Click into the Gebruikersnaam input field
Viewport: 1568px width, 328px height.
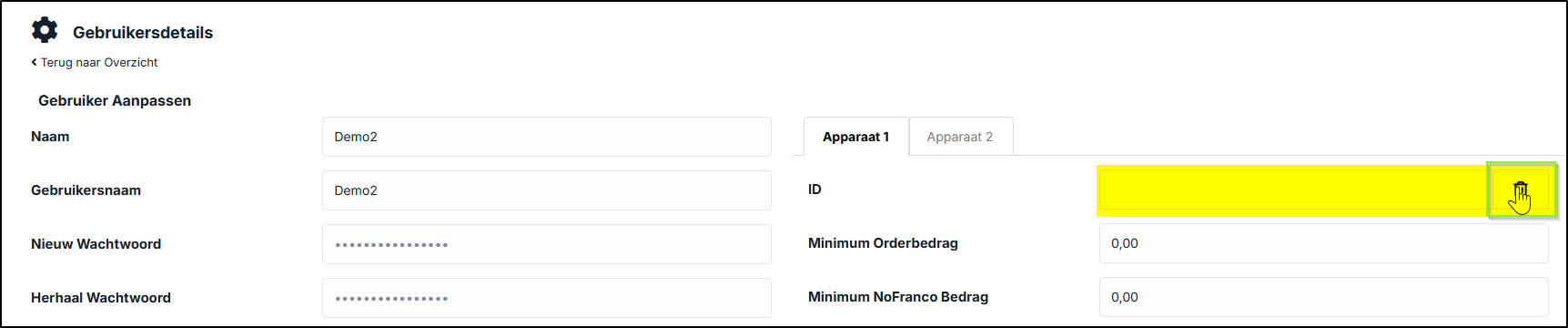[x=546, y=190]
